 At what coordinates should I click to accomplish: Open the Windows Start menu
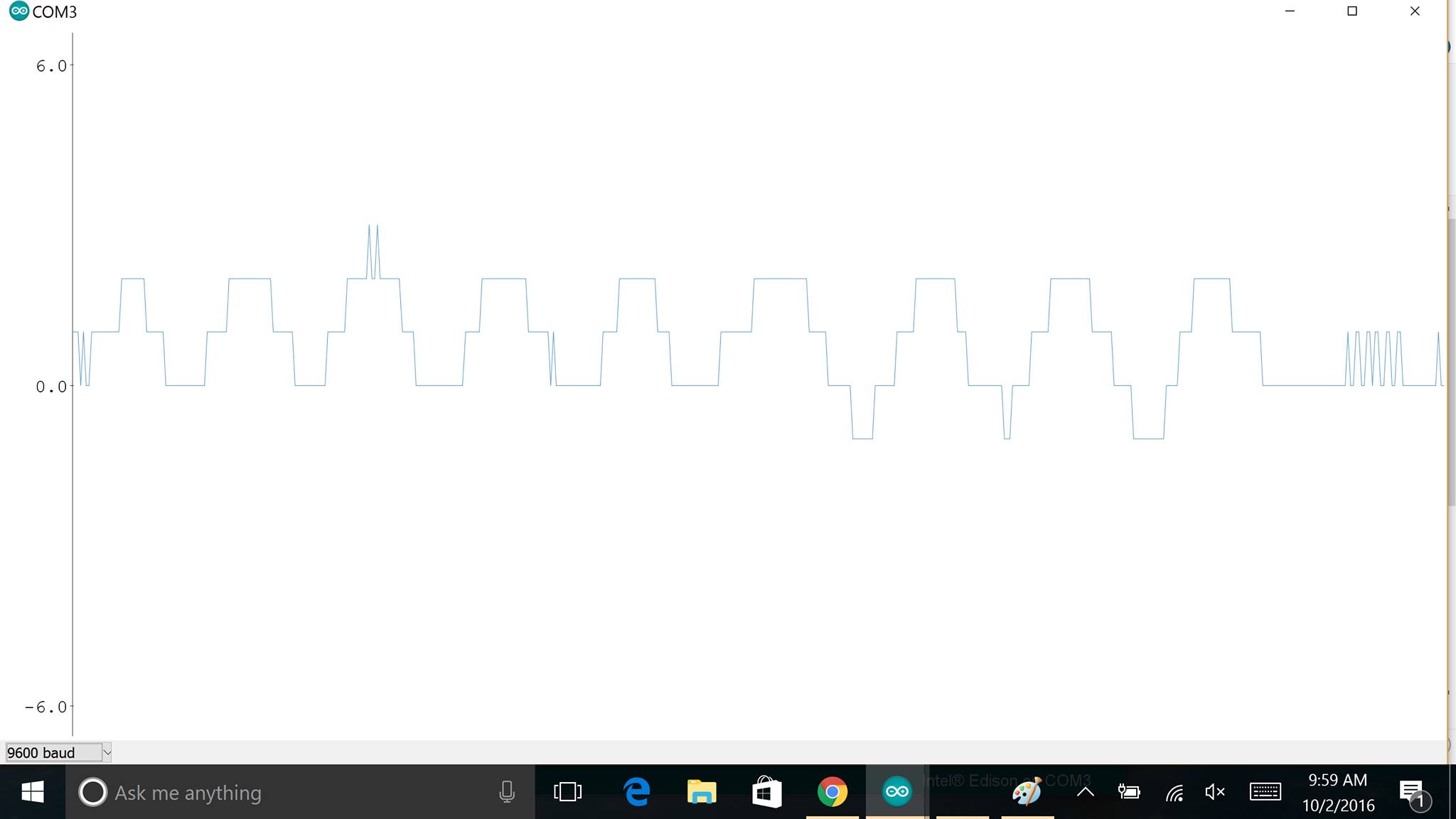pos(32,792)
